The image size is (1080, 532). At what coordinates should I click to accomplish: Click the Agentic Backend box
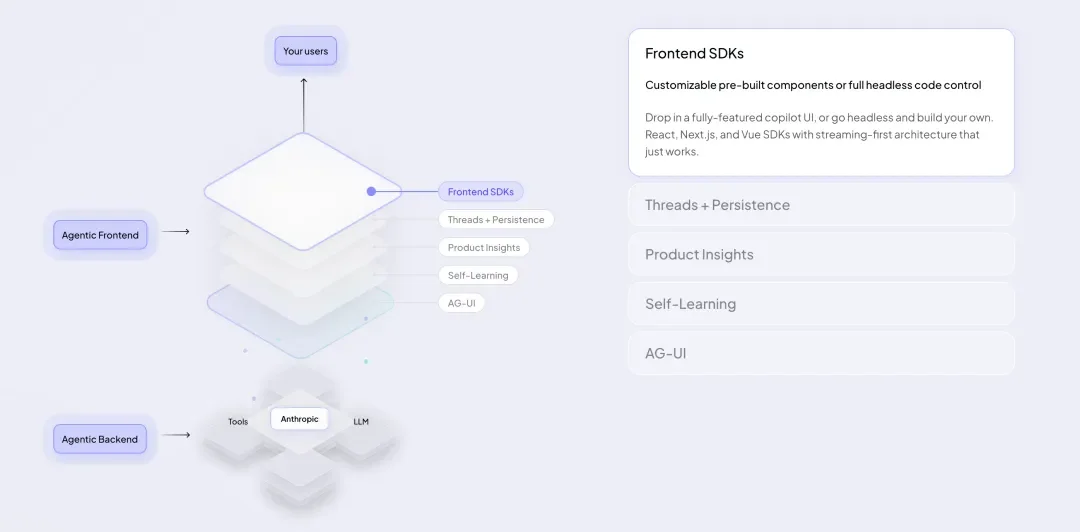100,439
